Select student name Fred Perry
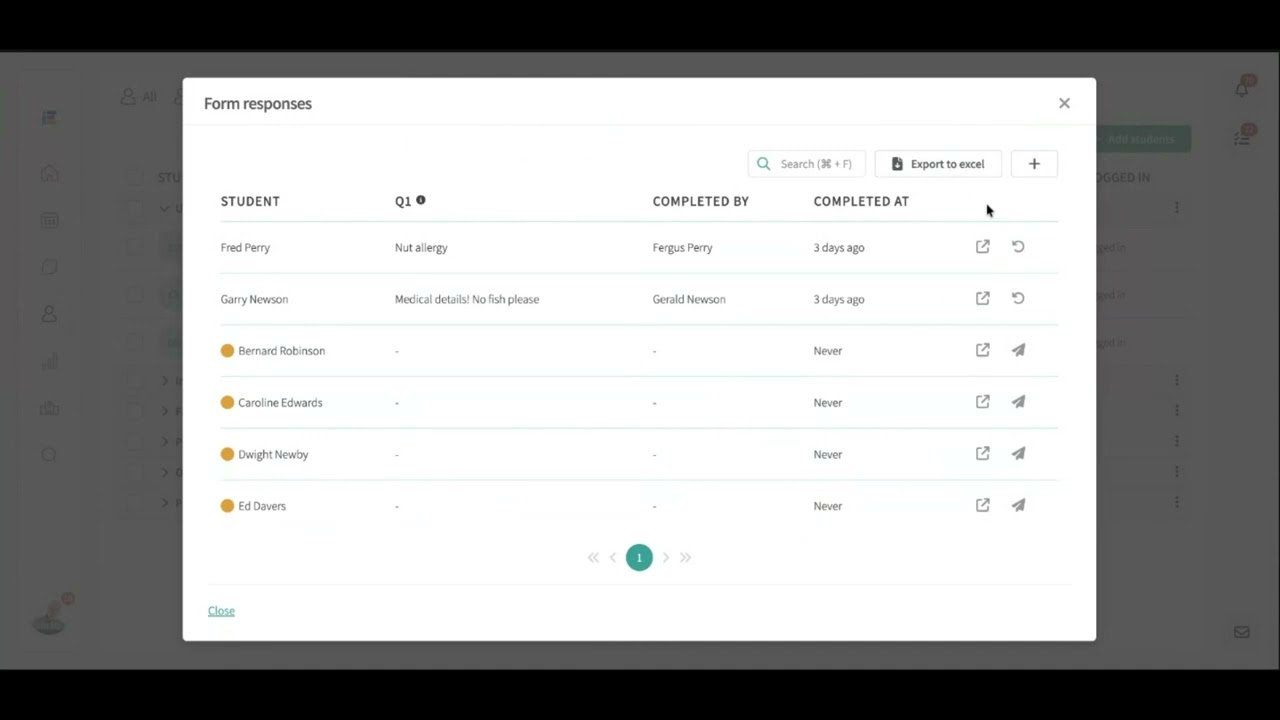Screen dimensions: 1280x720 [x=245, y=247]
